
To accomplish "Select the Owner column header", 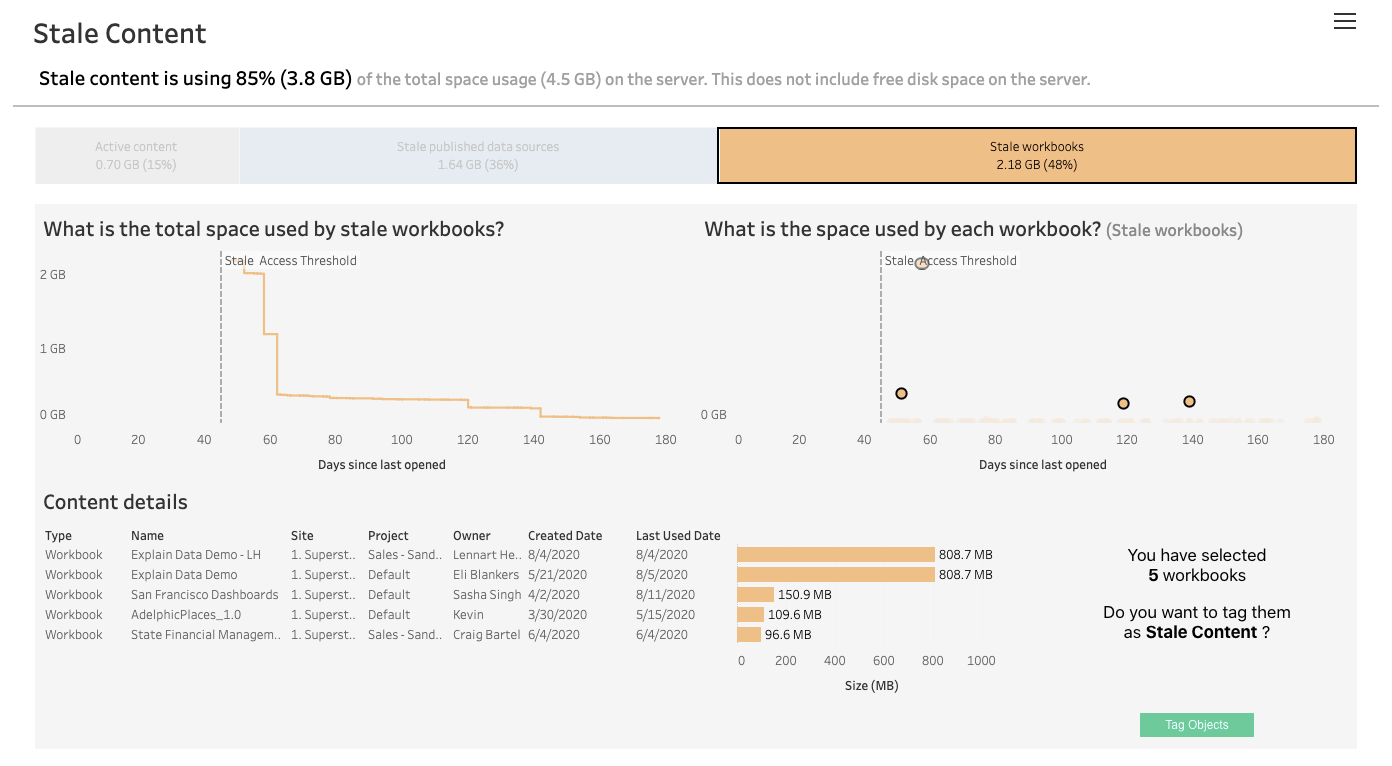I will [x=471, y=536].
